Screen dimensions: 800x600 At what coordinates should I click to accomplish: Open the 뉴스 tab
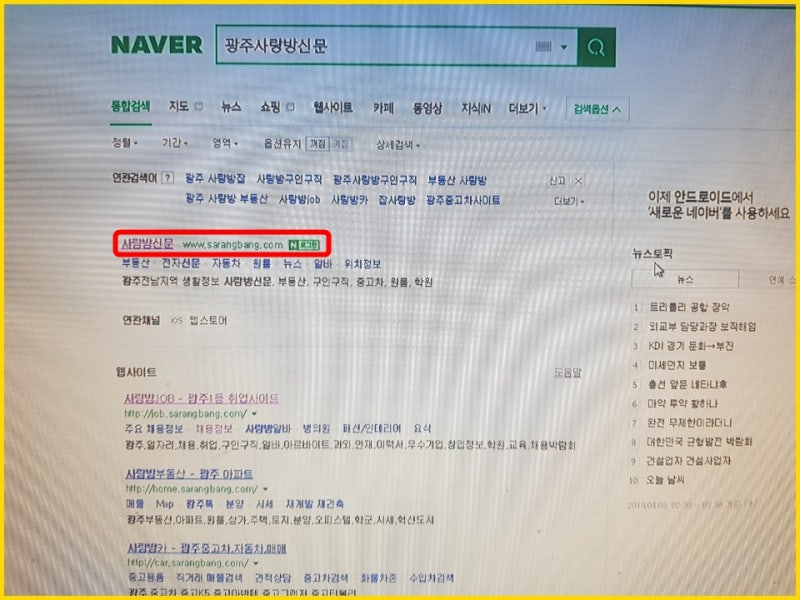pyautogui.click(x=231, y=107)
